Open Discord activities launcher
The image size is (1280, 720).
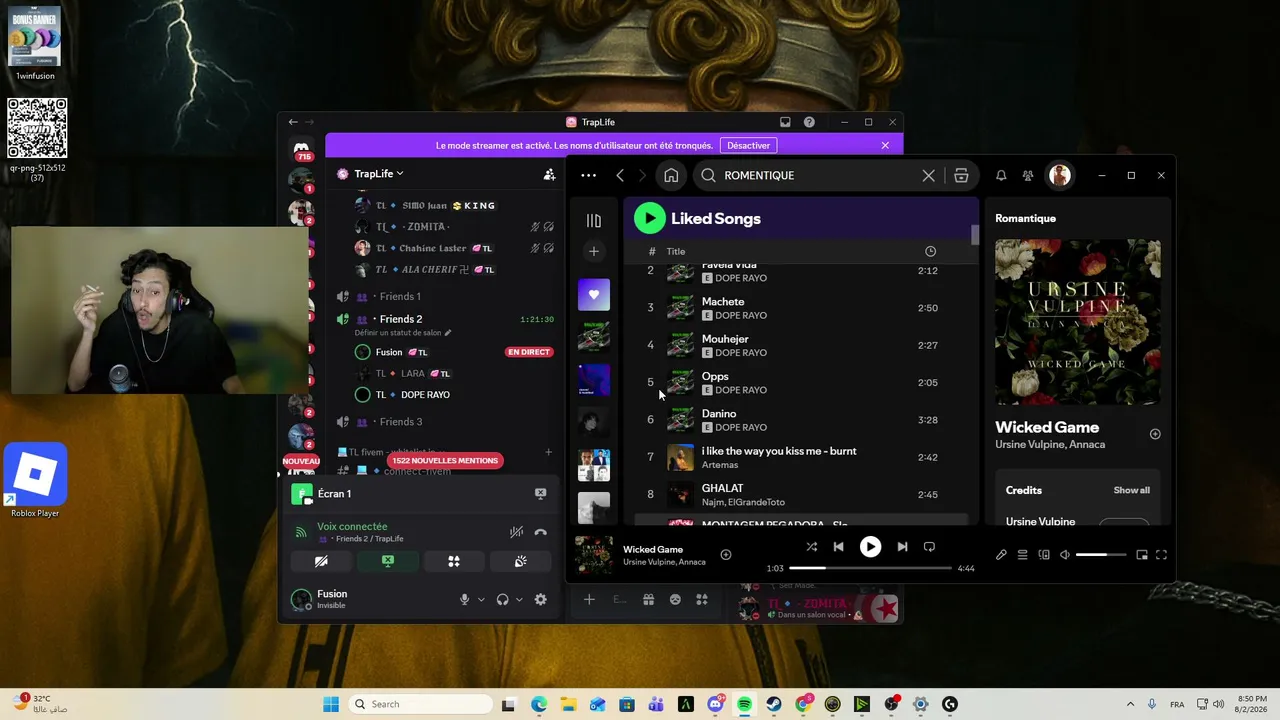point(454,562)
